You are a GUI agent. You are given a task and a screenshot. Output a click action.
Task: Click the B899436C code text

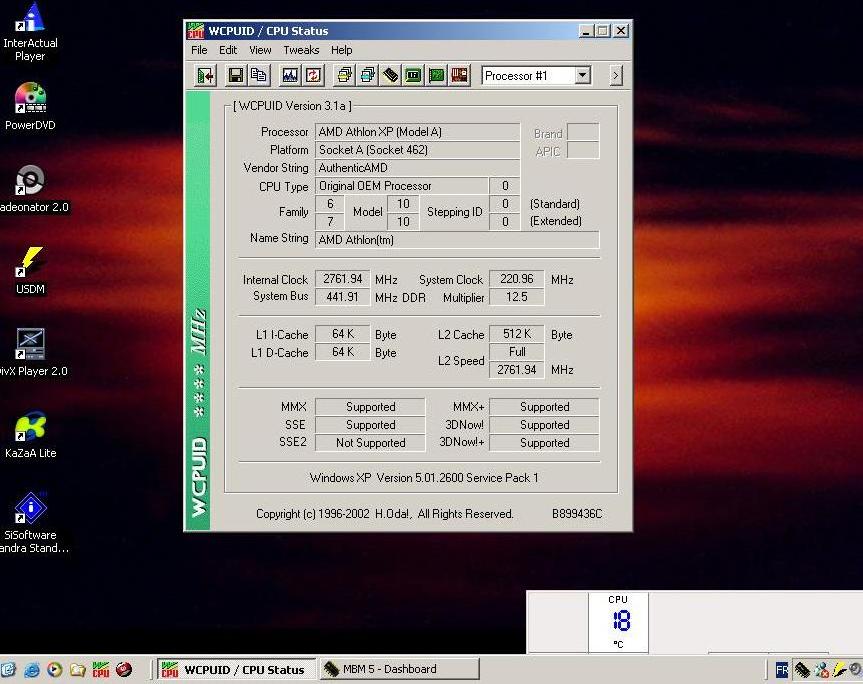tap(577, 514)
